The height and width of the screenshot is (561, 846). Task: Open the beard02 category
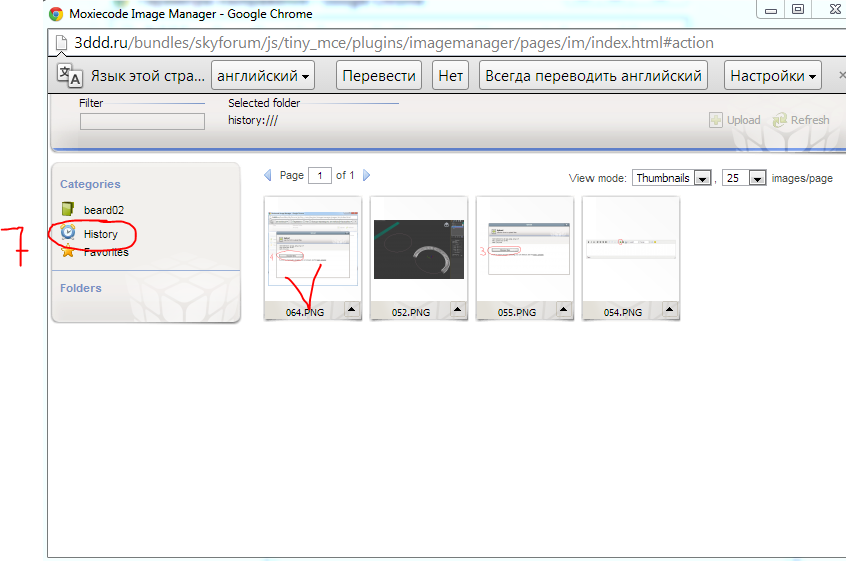104,210
